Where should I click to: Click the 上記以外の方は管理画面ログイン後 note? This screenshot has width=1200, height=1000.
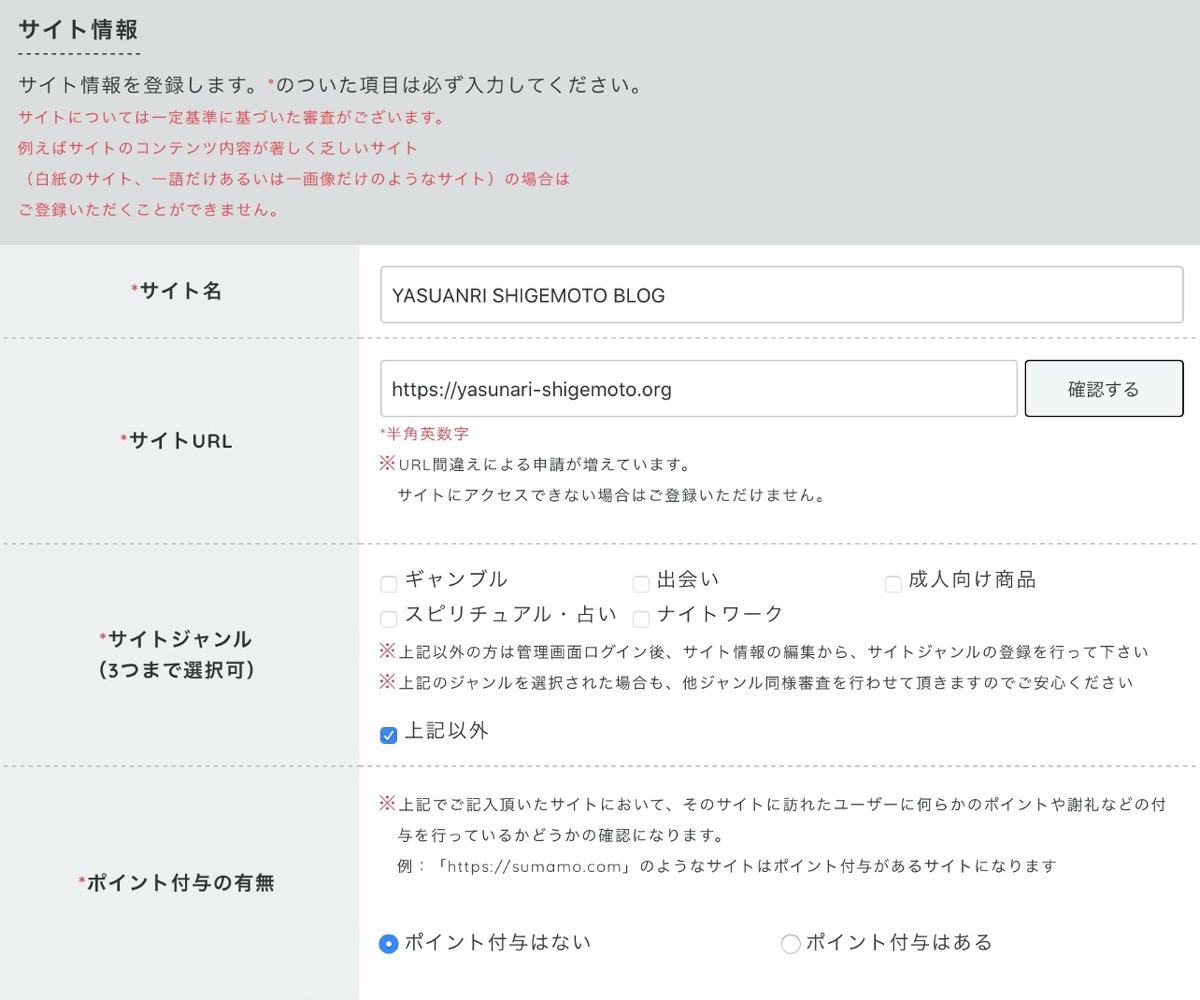(x=764, y=652)
